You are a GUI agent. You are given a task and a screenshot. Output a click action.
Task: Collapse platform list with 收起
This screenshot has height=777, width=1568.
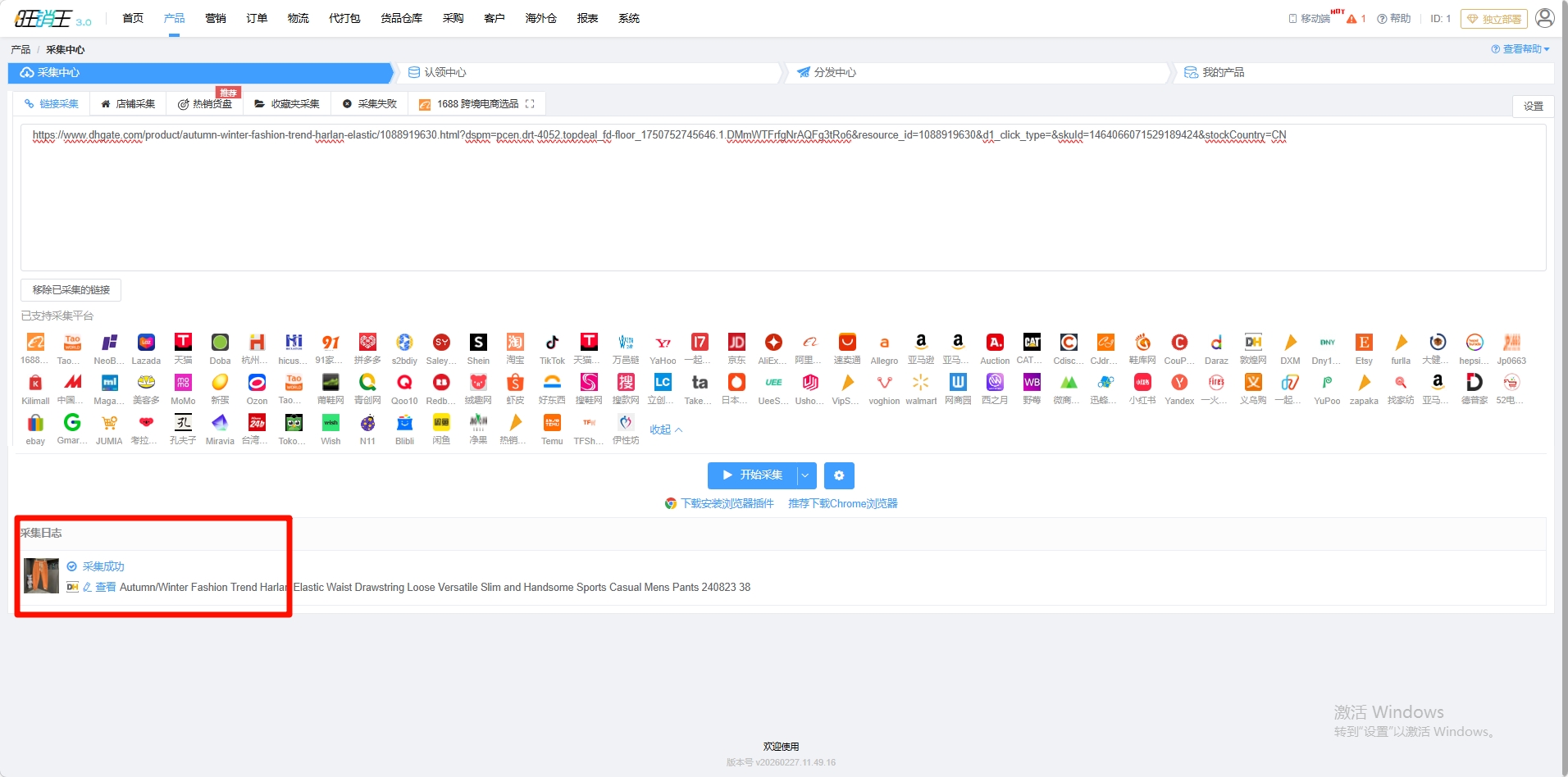[666, 429]
